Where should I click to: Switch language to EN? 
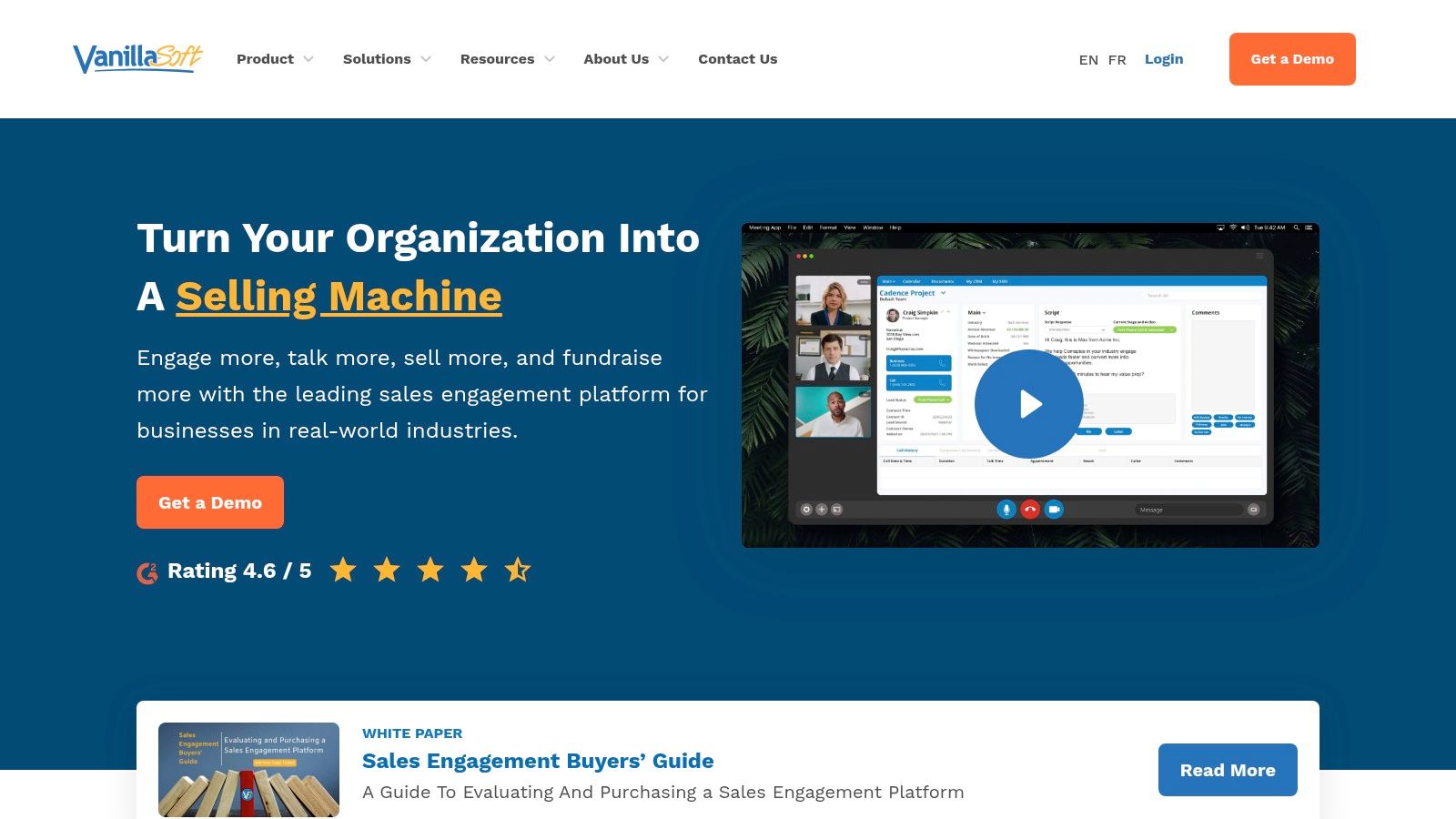tap(1088, 60)
